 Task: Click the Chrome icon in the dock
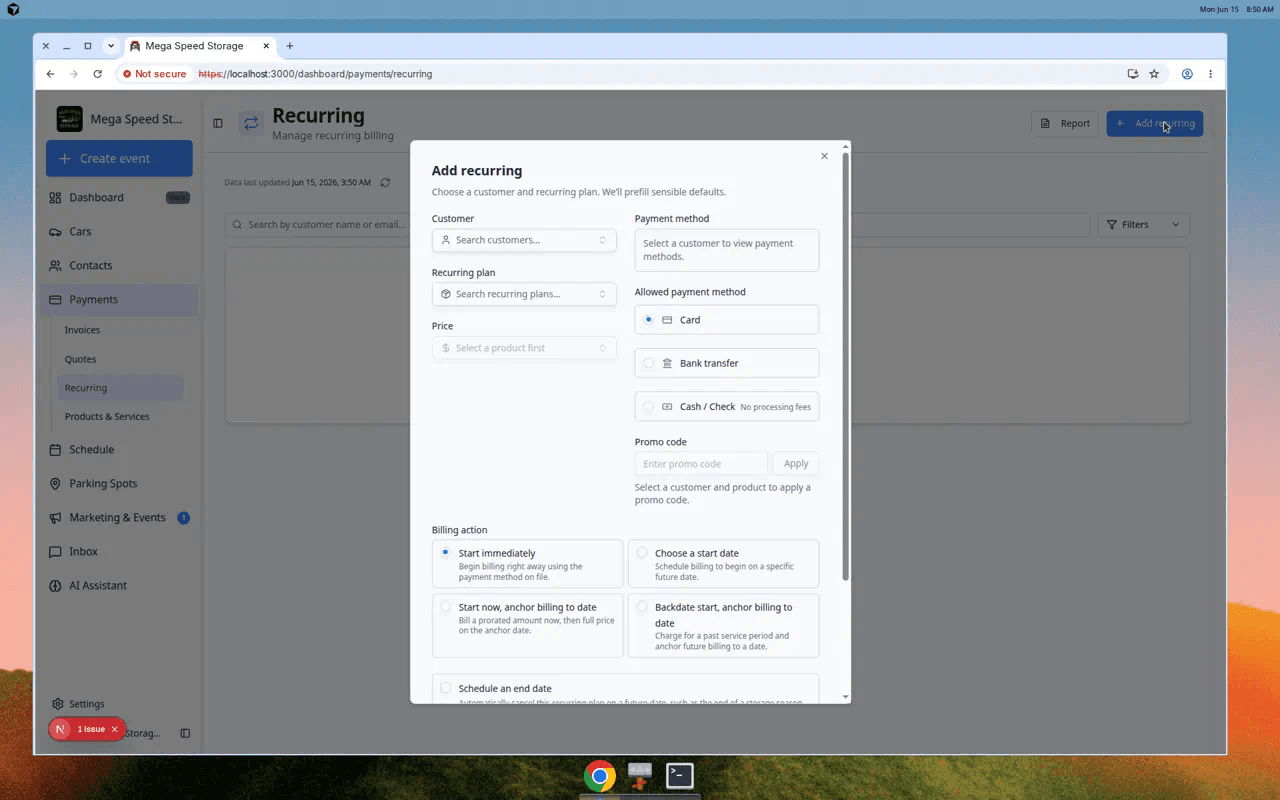(x=600, y=775)
